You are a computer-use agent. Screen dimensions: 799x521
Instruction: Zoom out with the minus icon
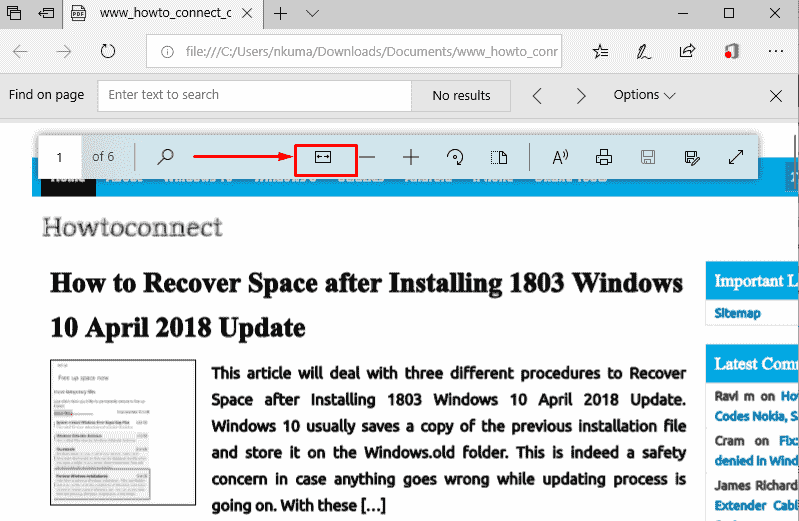(x=367, y=157)
